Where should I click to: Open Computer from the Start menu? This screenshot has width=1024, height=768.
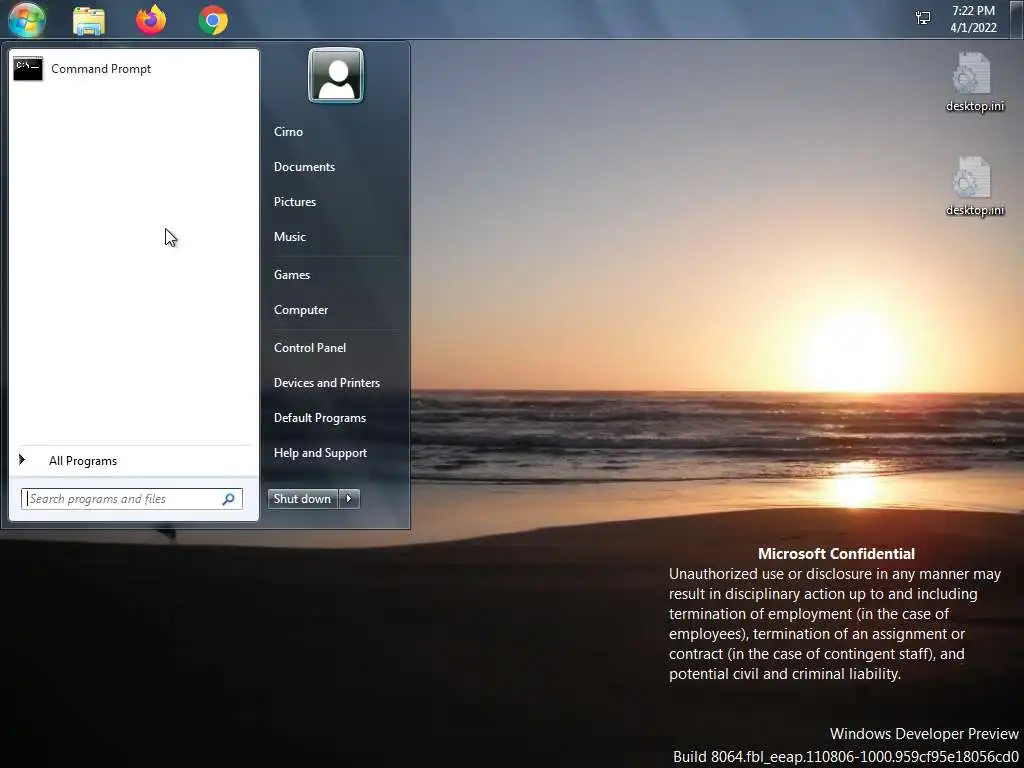pos(300,310)
